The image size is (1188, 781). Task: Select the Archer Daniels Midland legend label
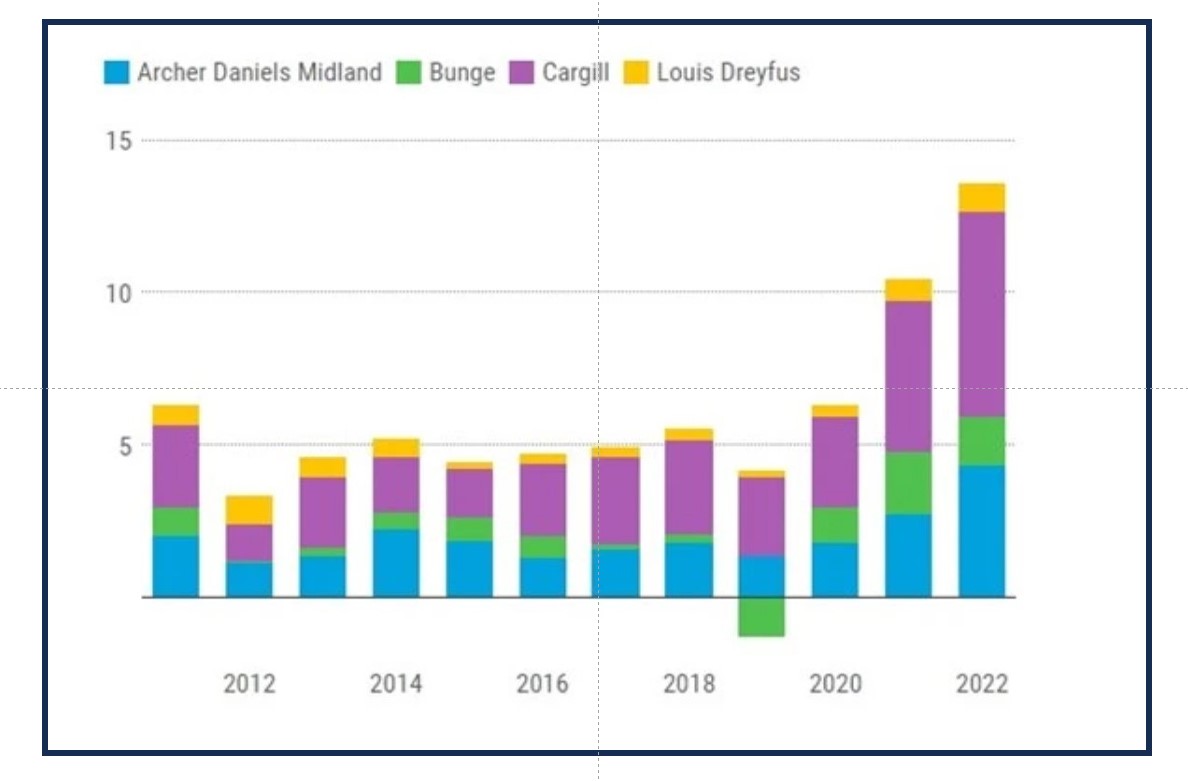click(259, 73)
